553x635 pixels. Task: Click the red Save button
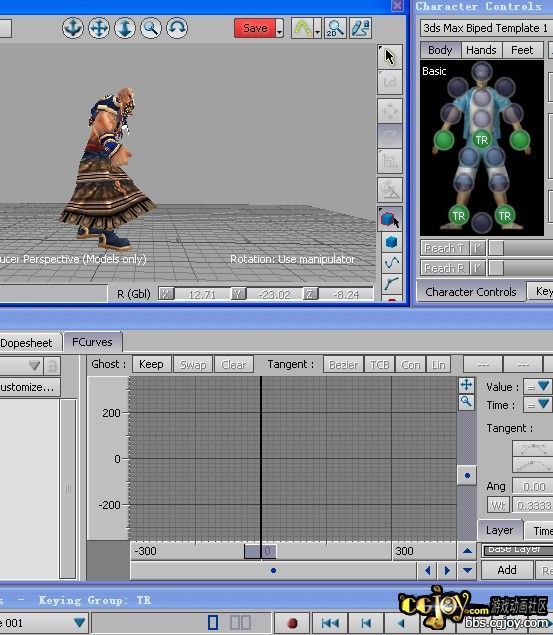pos(255,28)
